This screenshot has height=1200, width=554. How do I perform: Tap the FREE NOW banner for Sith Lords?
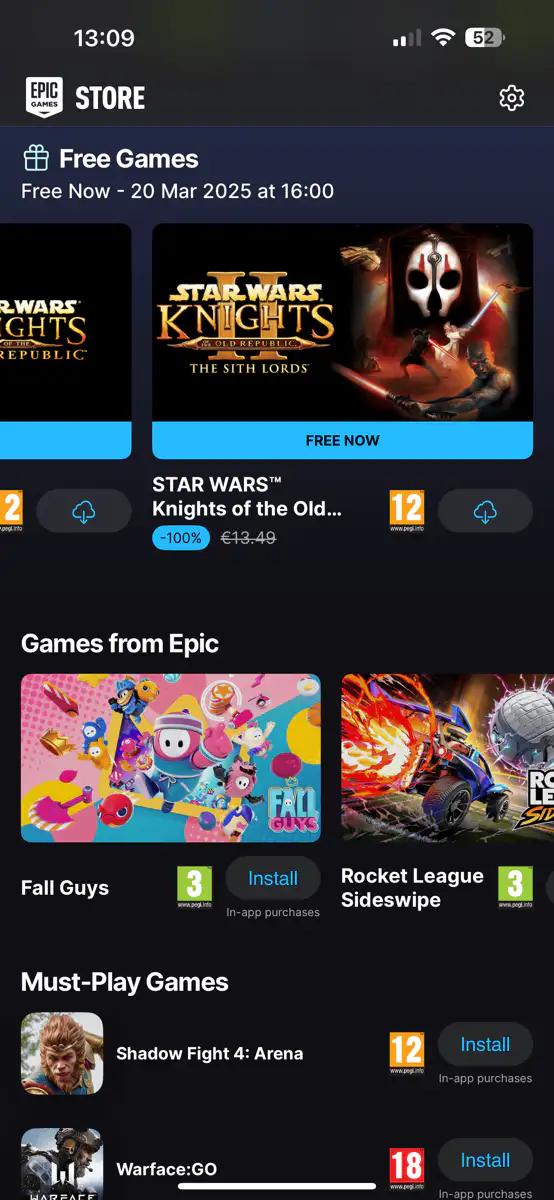tap(342, 440)
